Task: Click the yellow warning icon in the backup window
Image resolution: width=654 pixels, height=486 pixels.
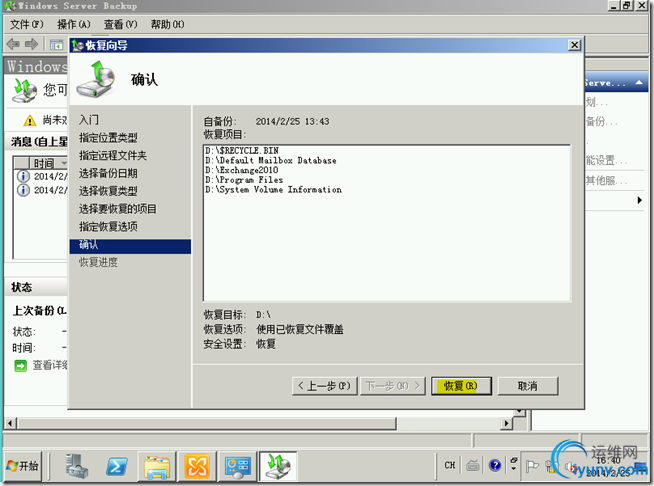Action: (x=29, y=121)
